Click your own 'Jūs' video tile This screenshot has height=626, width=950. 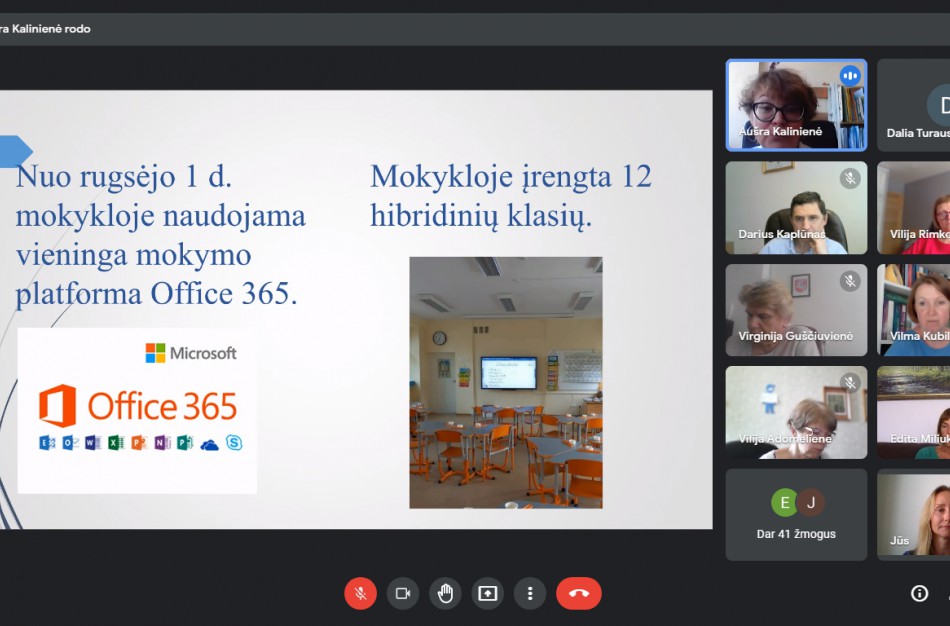tap(915, 515)
